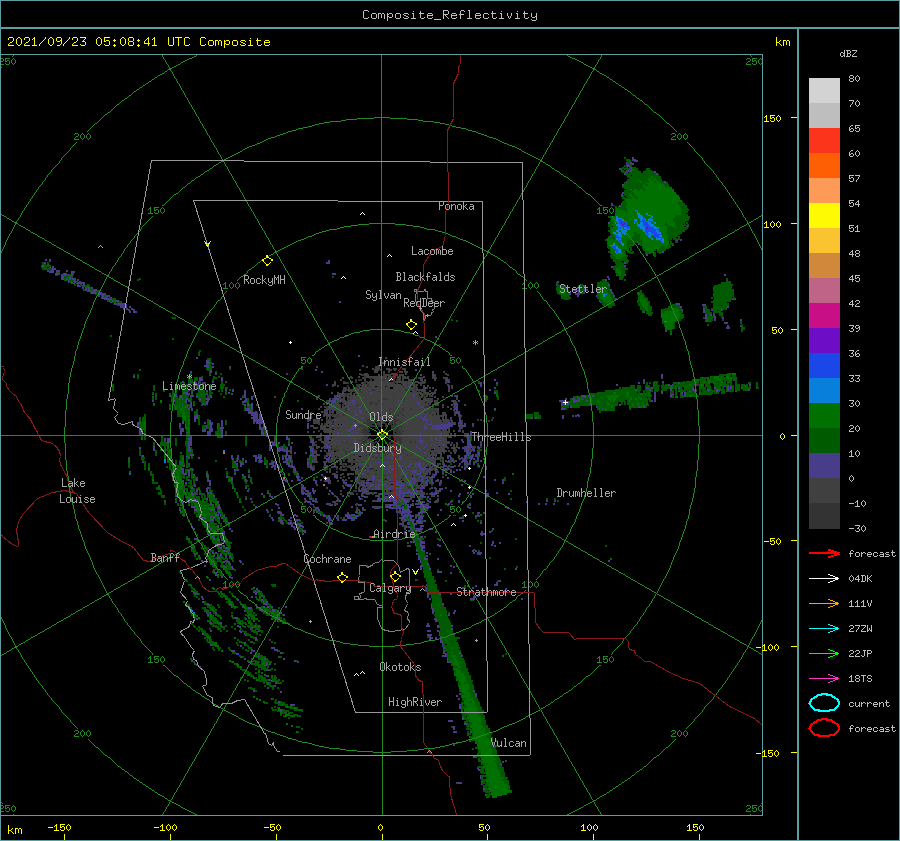Click the current legend label
This screenshot has width=900, height=841.
pyautogui.click(x=869, y=703)
